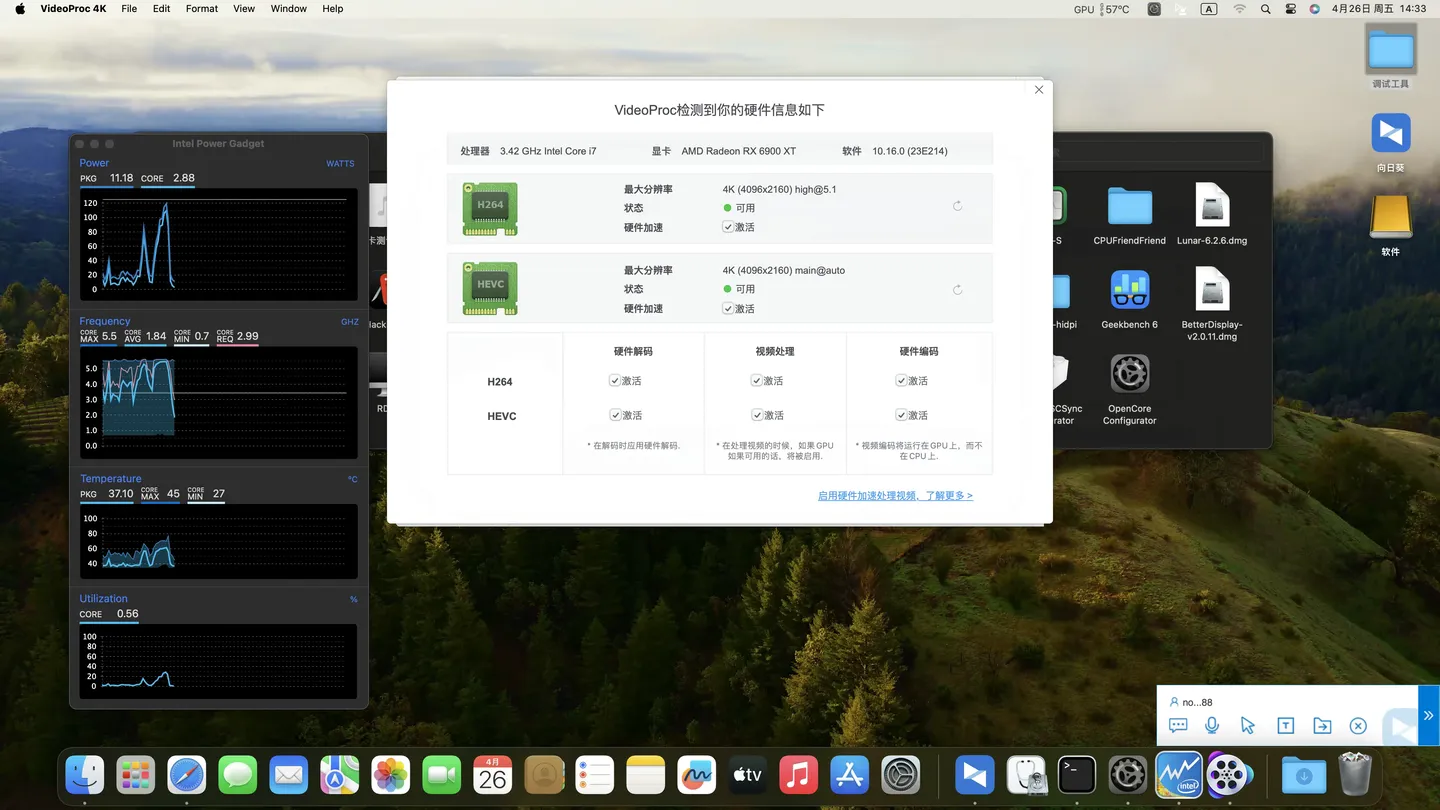Uncheck 激活 under H264 硬件解码

point(614,380)
